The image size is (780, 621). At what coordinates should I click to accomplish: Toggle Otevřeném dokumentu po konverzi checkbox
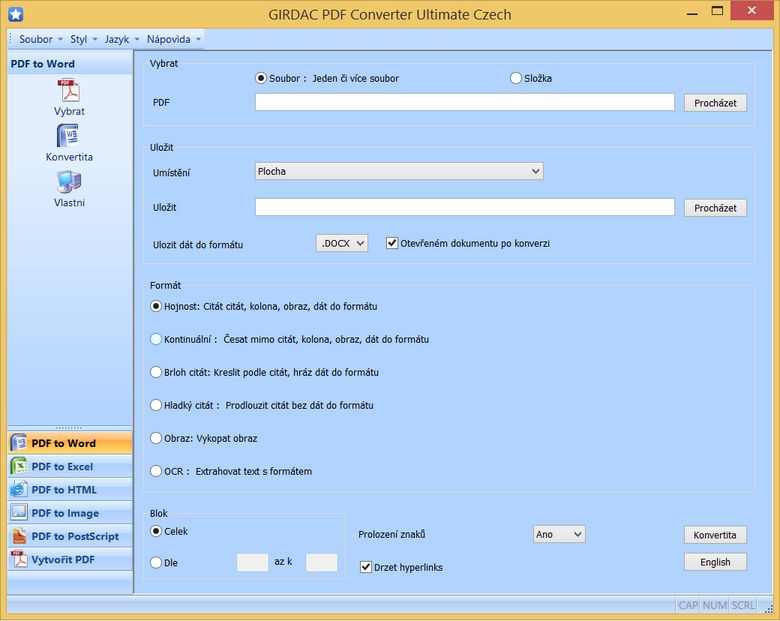click(x=392, y=243)
